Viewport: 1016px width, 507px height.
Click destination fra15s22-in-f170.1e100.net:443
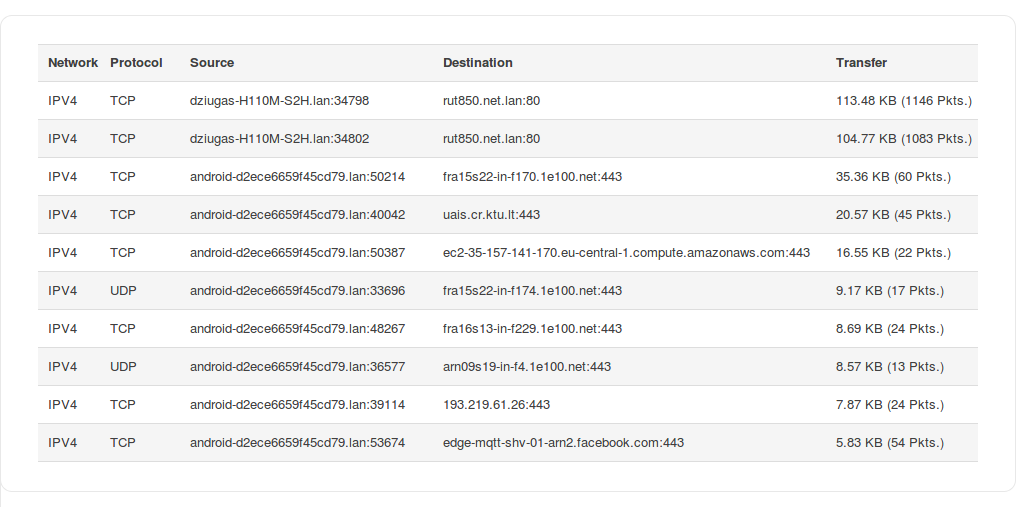(532, 177)
